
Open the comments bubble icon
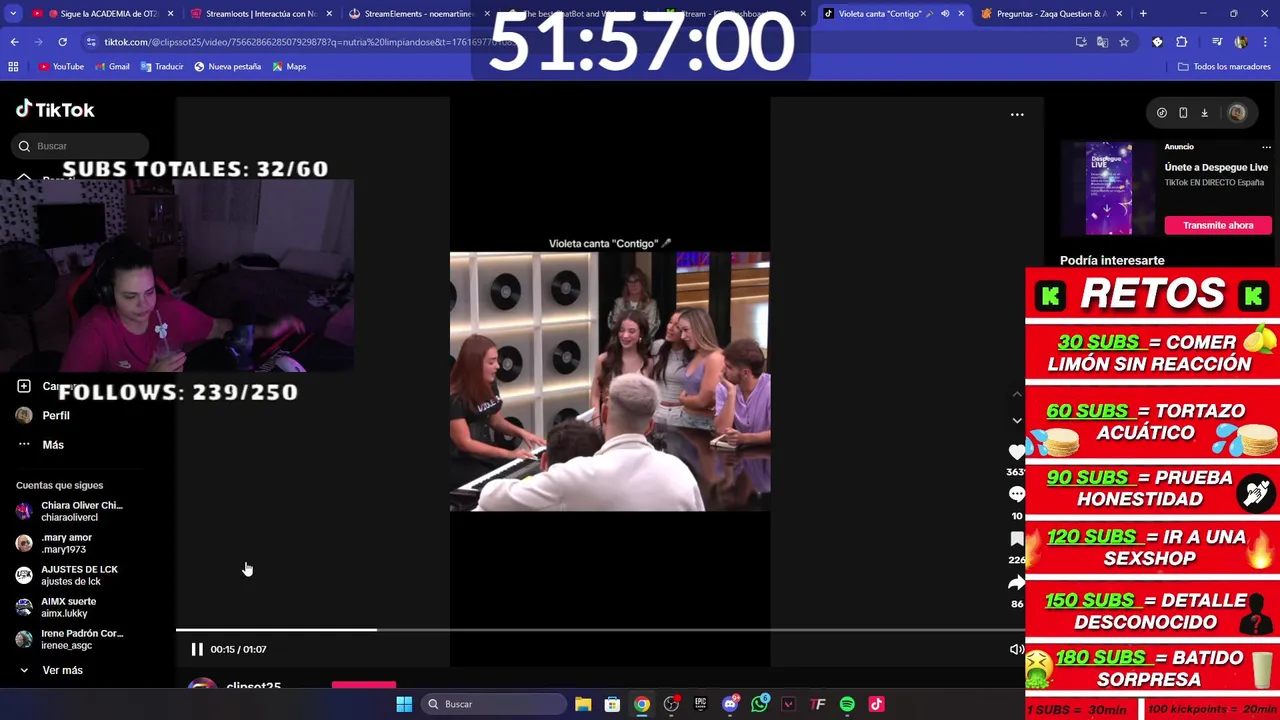(x=1017, y=495)
